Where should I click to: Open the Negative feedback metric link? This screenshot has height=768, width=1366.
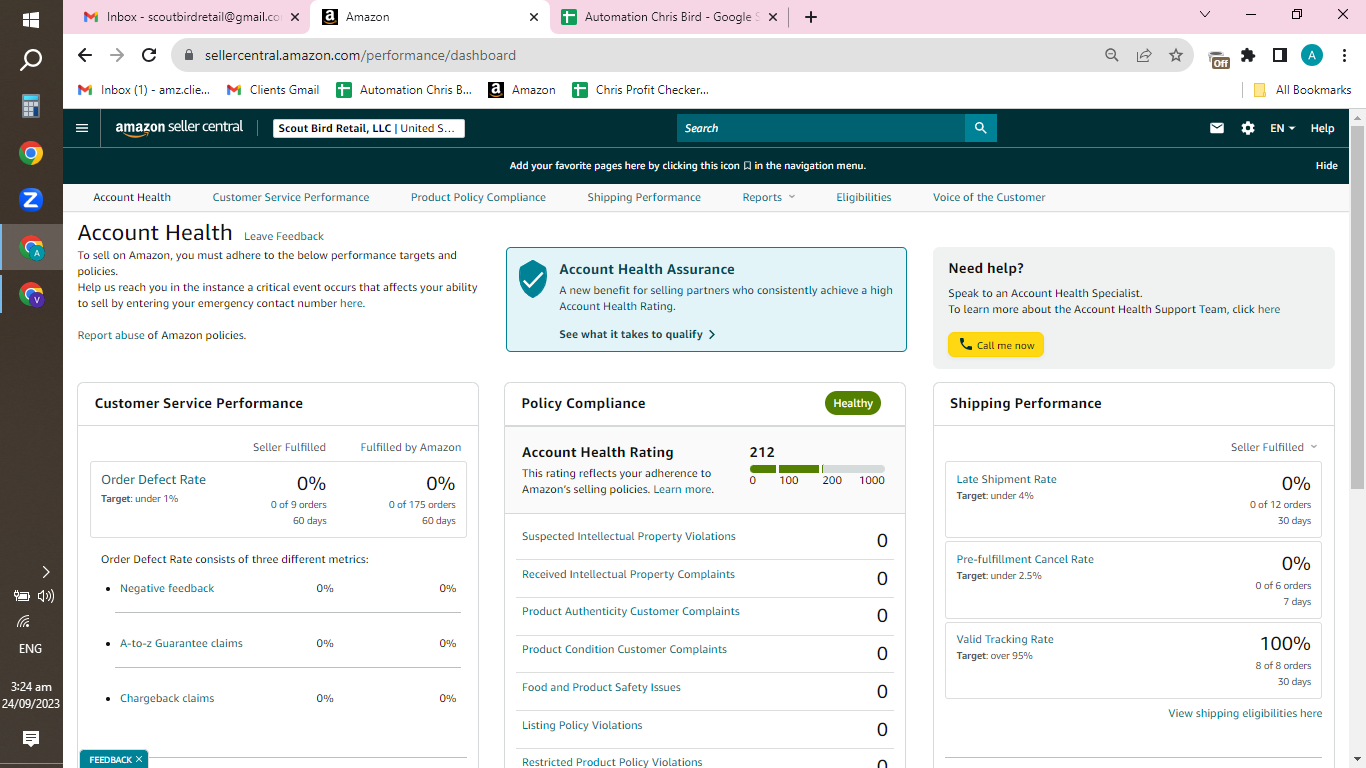(167, 588)
